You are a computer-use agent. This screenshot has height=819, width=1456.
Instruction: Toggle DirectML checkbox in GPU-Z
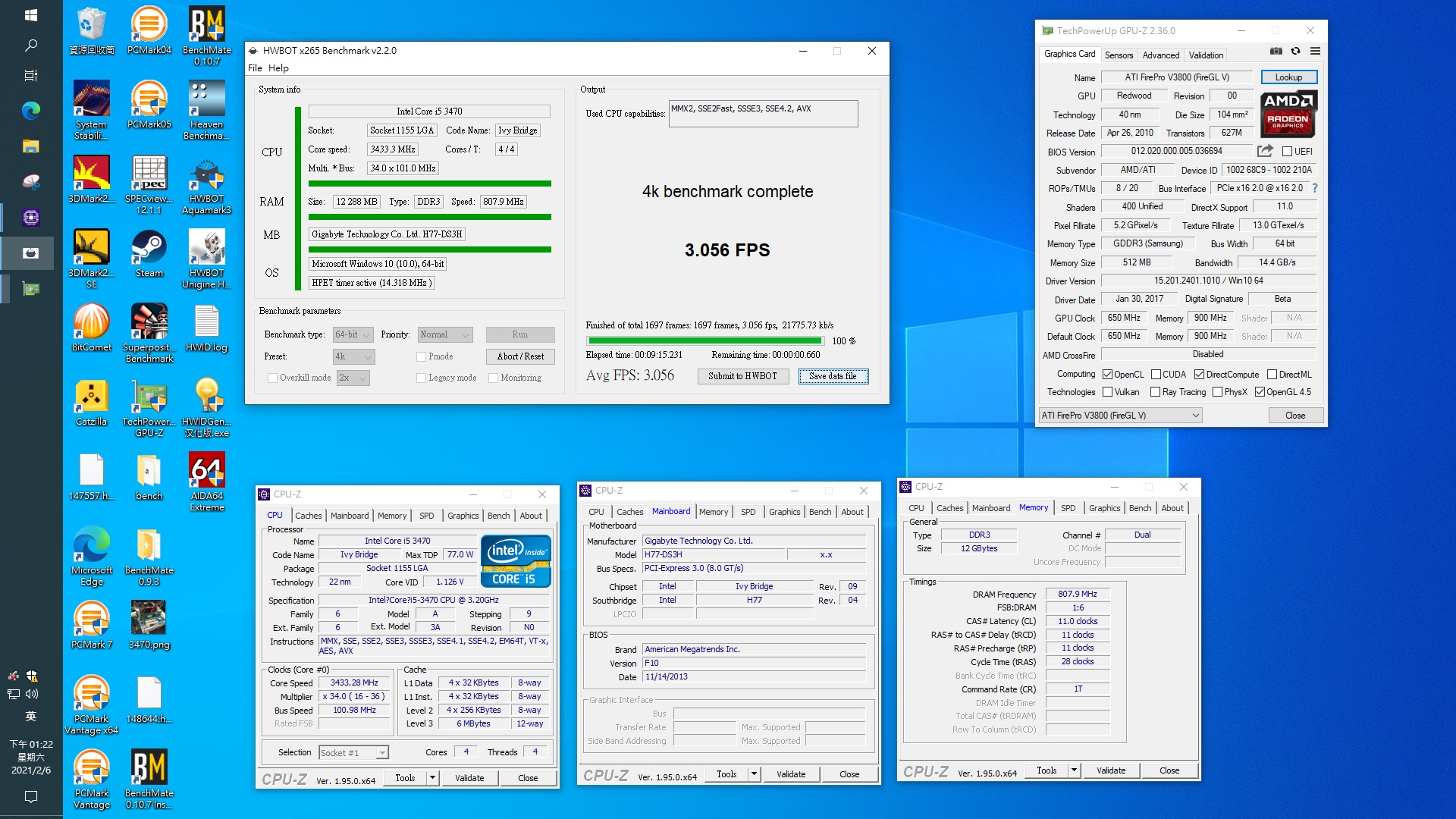(1272, 375)
